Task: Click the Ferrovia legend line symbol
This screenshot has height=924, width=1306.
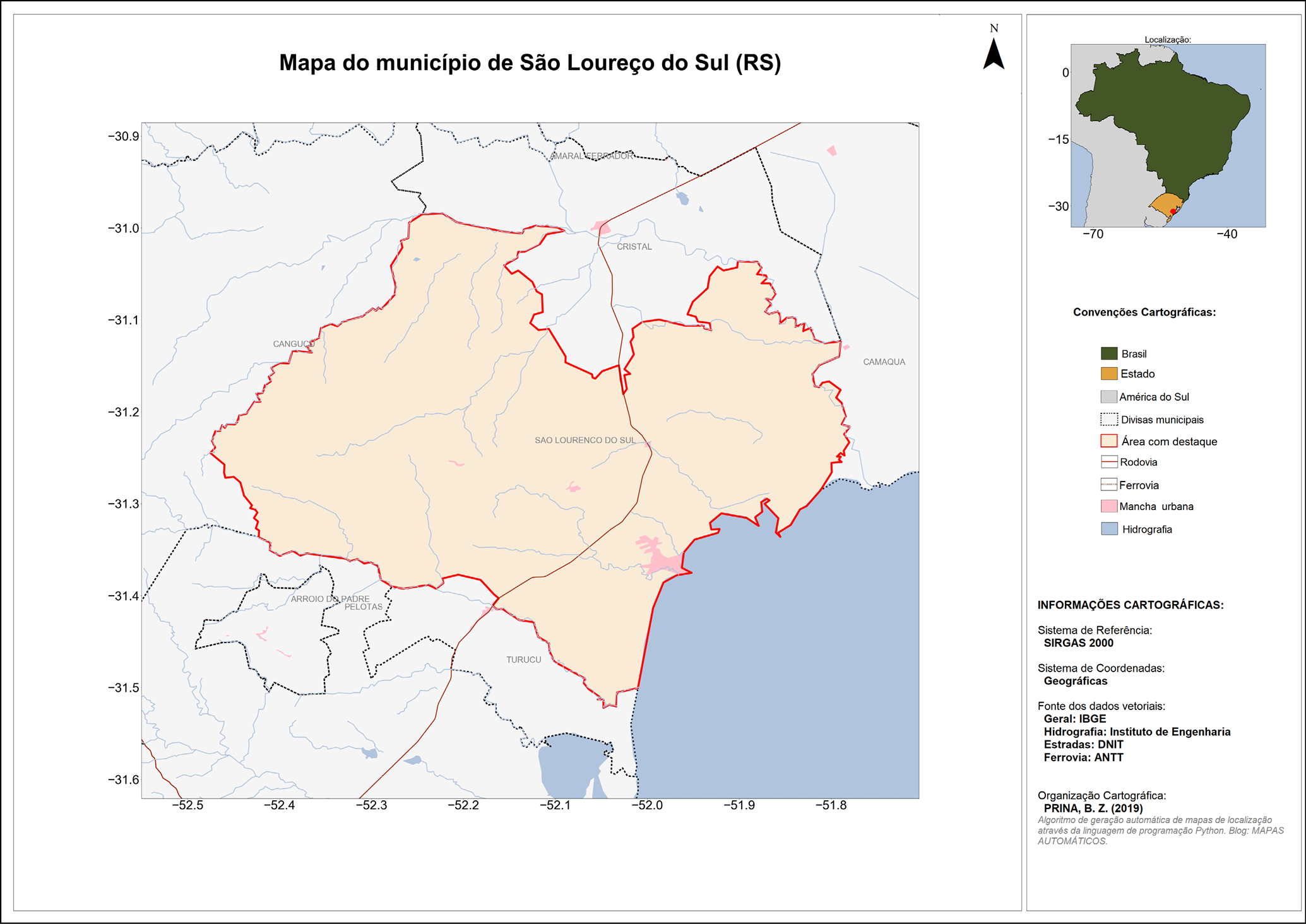Action: click(1108, 485)
